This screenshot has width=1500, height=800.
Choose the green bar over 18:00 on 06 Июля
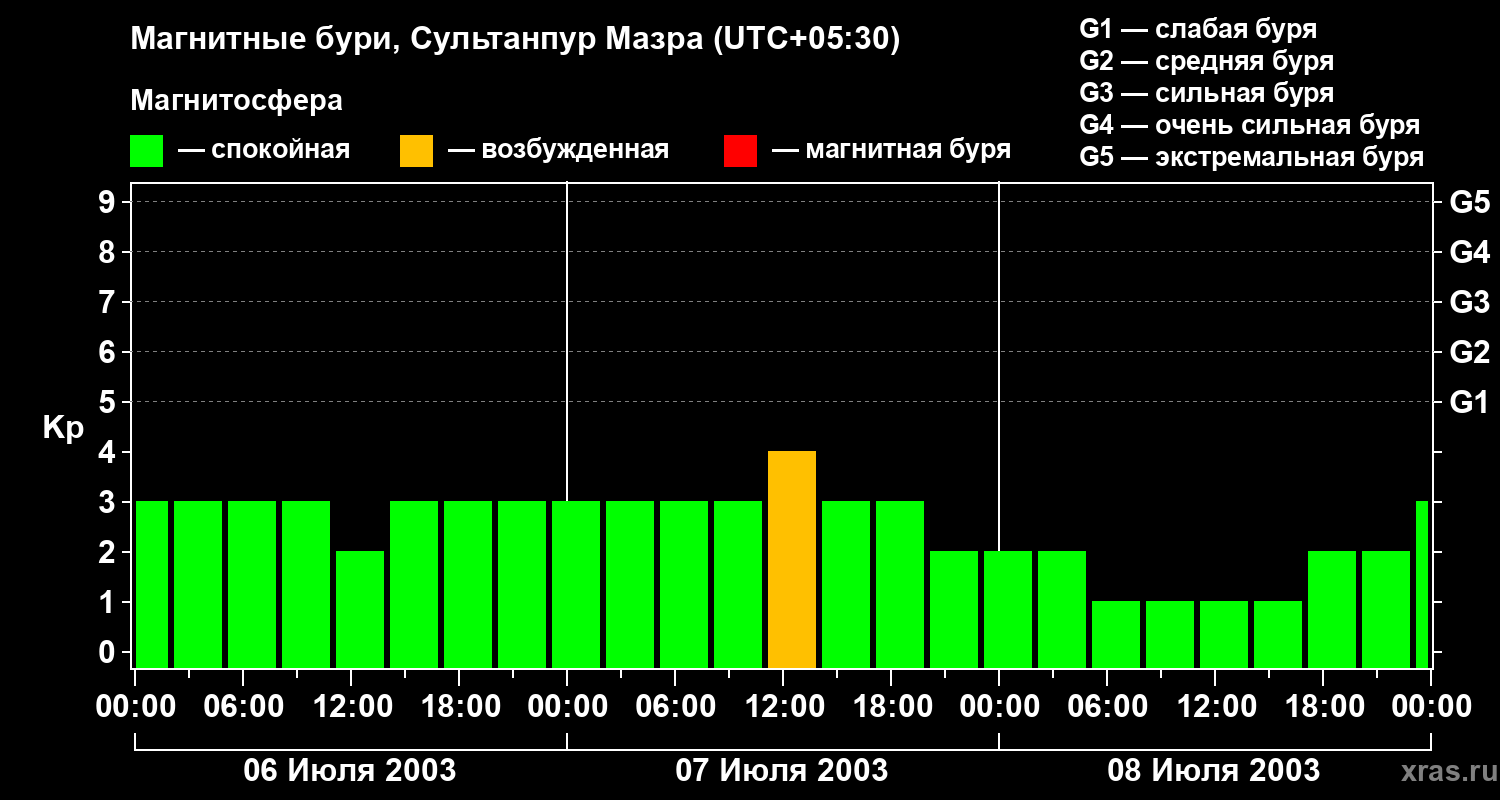[x=468, y=585]
